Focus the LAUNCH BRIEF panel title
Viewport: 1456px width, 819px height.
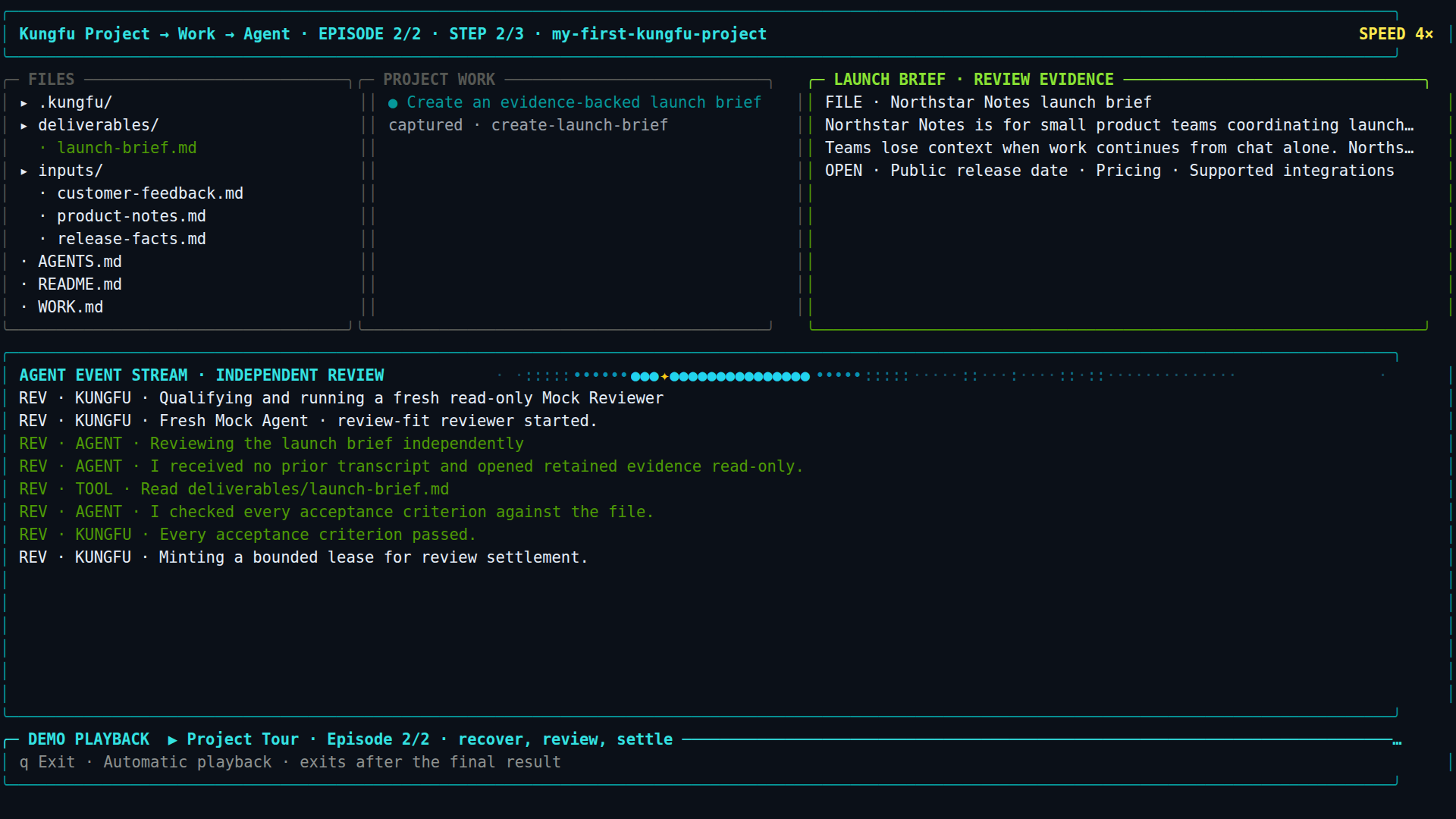click(x=890, y=80)
